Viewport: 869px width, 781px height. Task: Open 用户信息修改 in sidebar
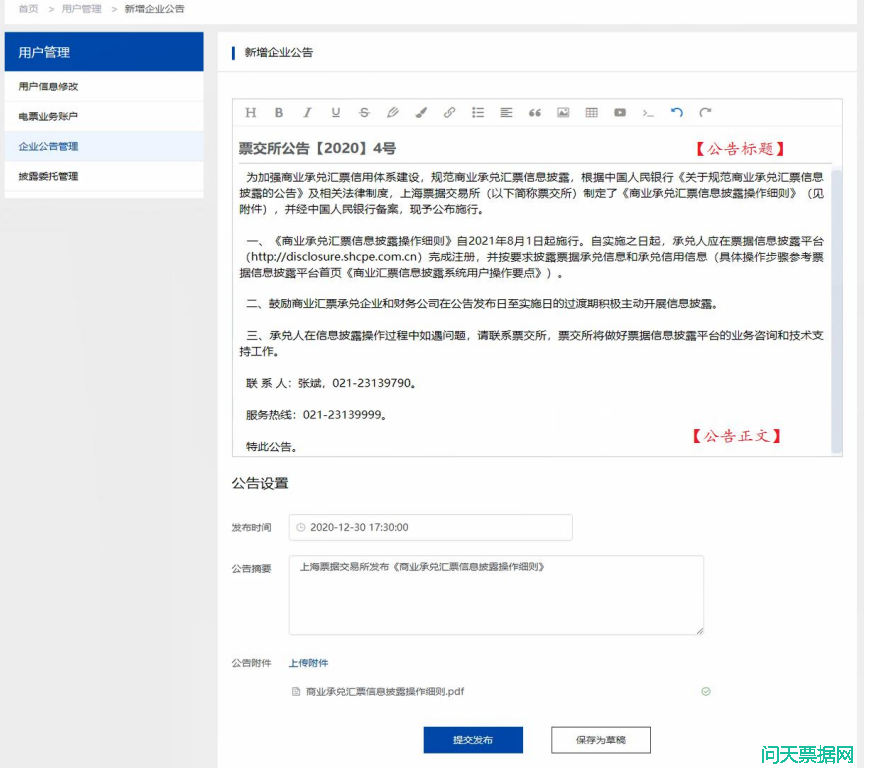pyautogui.click(x=48, y=87)
